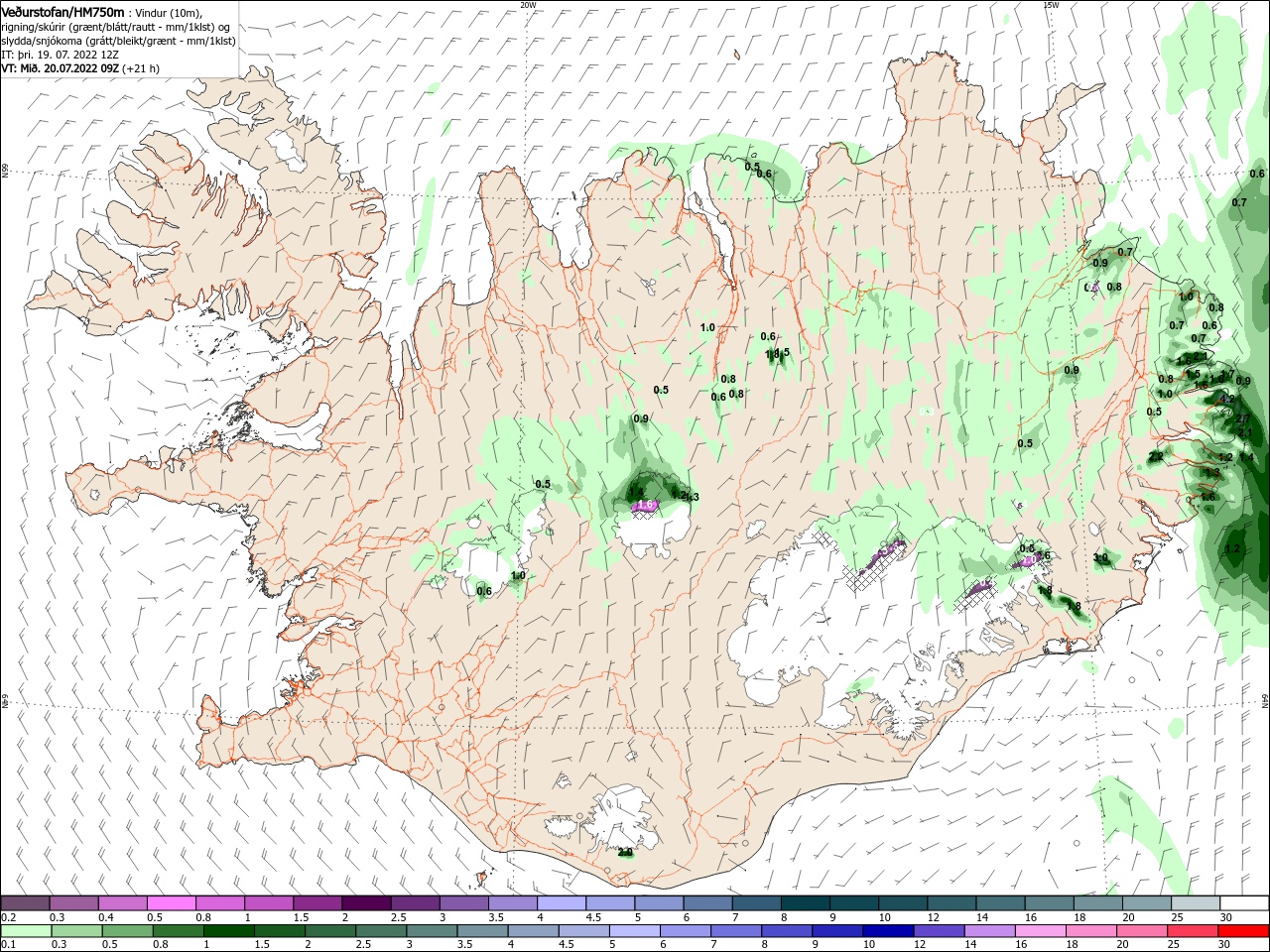The height and width of the screenshot is (952, 1270).
Task: Select the darkest purple swatch labeled 2 in upper legend
Action: pyautogui.click(x=366, y=903)
